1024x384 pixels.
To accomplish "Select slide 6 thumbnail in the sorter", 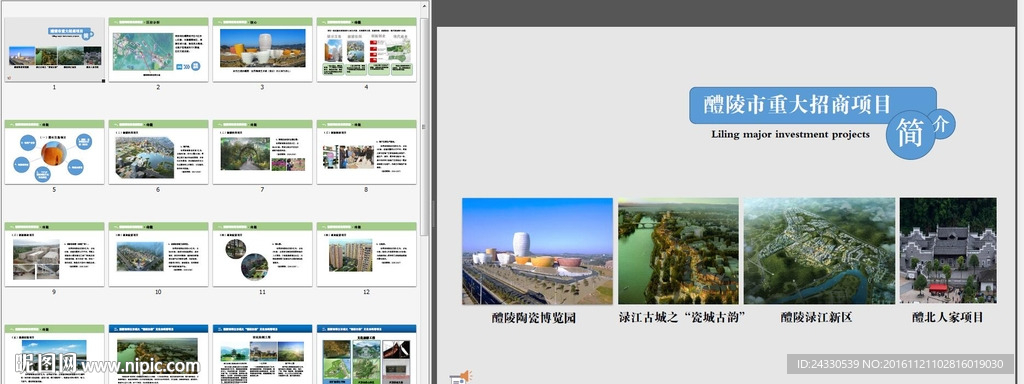I will (x=158, y=152).
